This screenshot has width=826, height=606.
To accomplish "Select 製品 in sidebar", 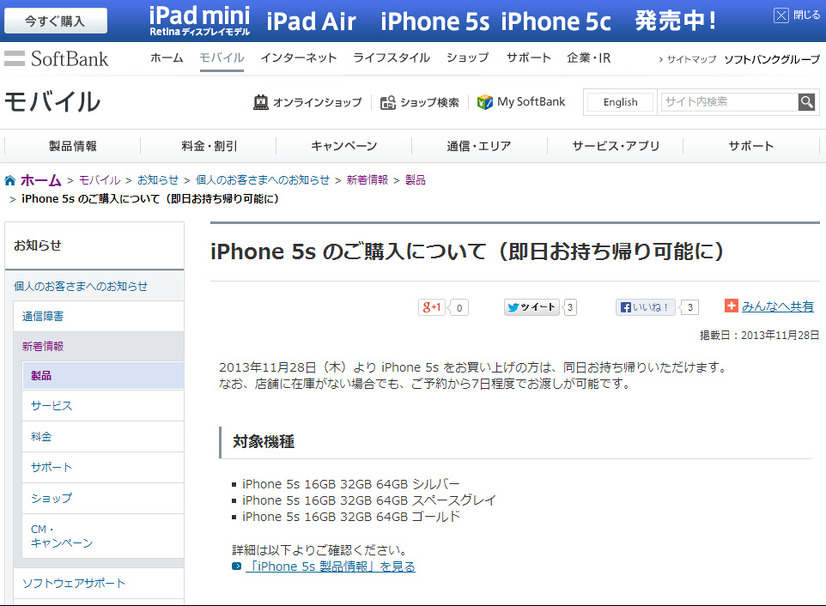I will [x=103, y=376].
